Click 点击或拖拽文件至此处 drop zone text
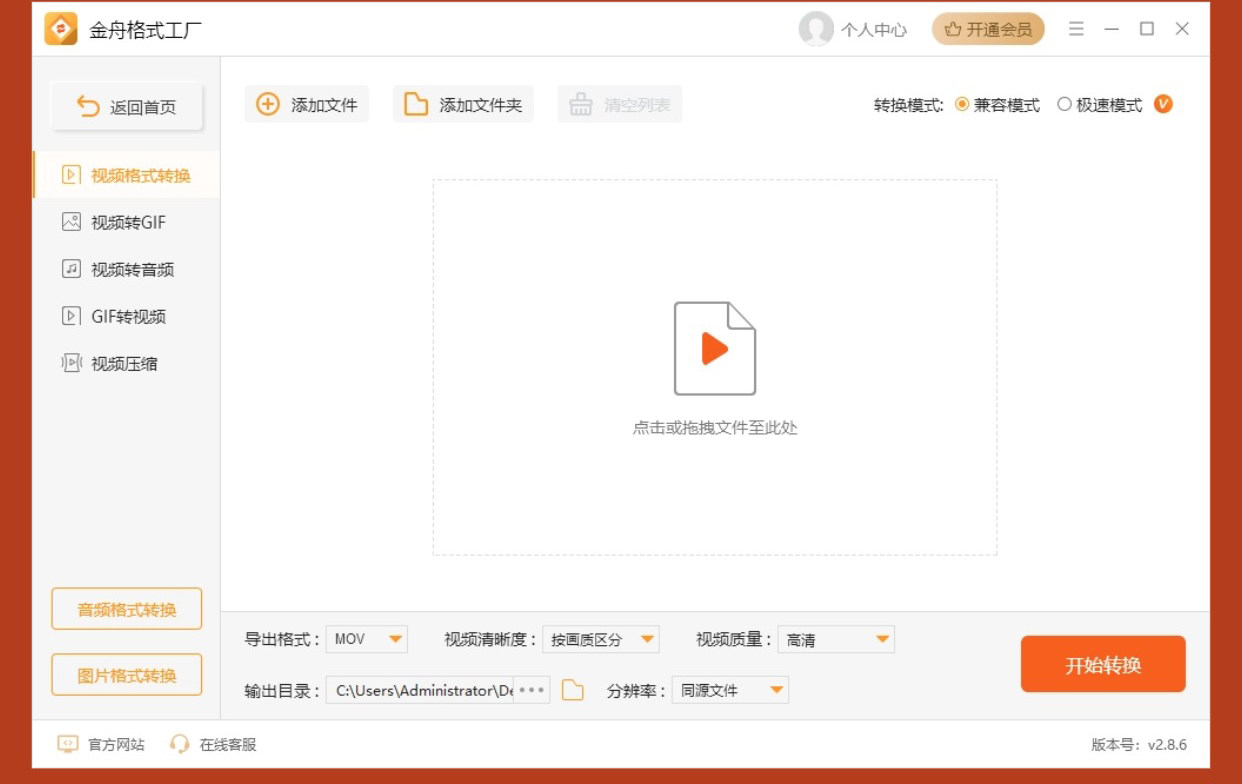 click(715, 428)
